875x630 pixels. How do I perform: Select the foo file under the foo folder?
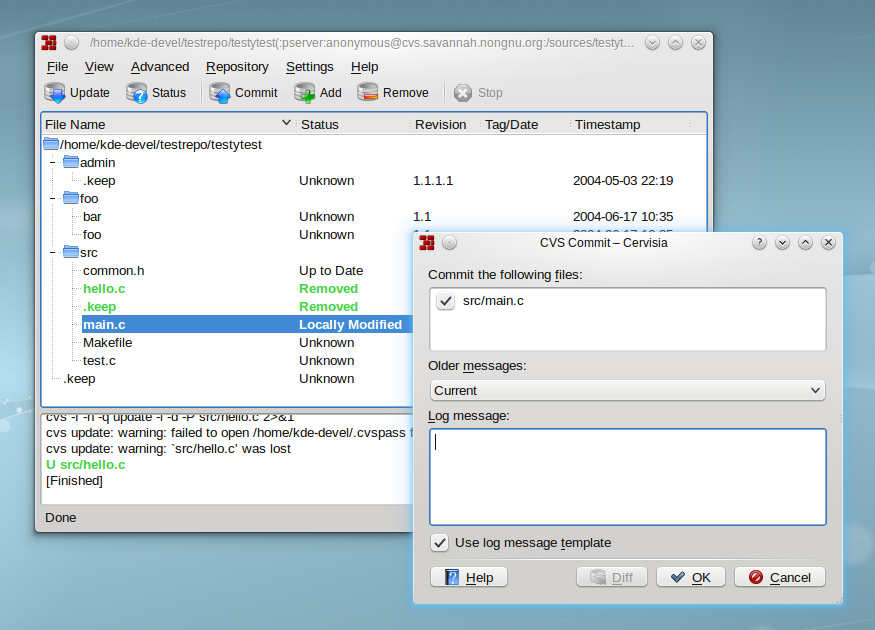(x=92, y=234)
